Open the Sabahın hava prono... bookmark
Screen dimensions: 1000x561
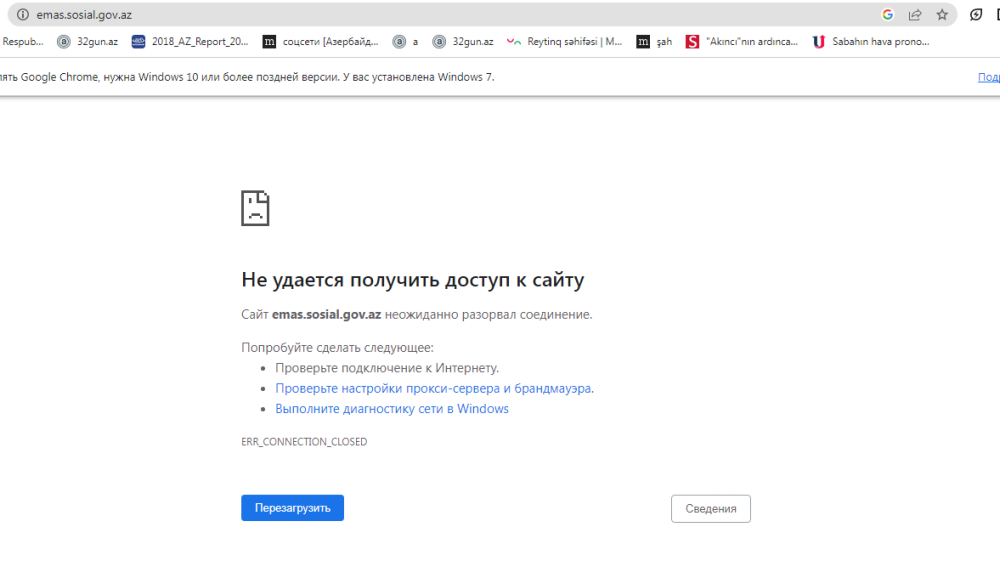(x=870, y=42)
